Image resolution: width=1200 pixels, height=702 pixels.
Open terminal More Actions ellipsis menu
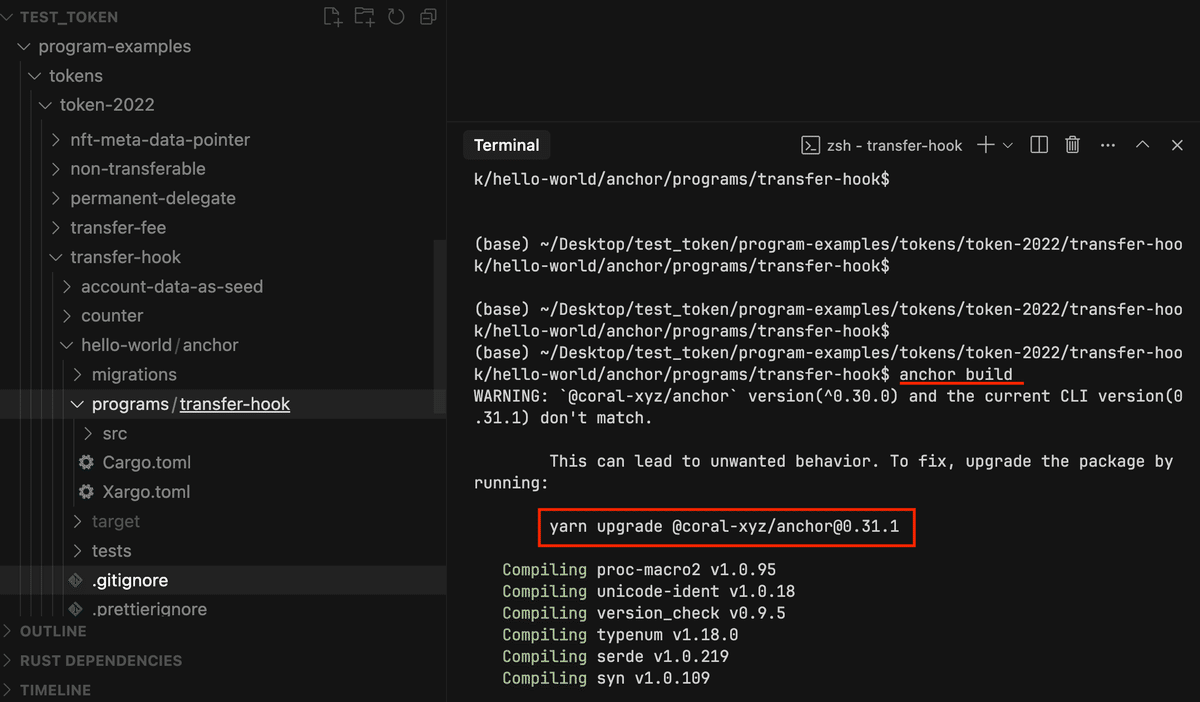pyautogui.click(x=1107, y=144)
